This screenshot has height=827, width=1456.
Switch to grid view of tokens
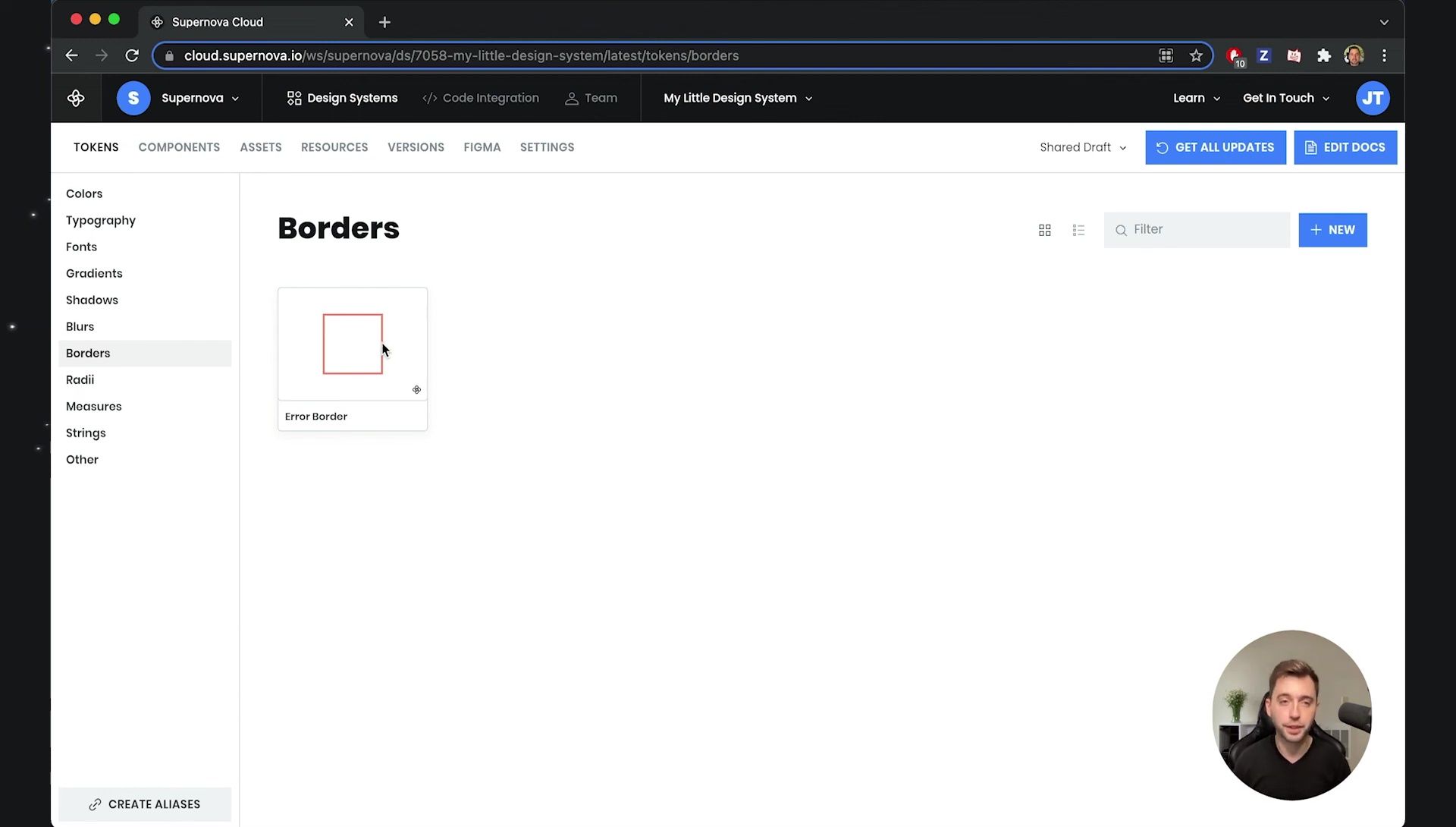1044,230
